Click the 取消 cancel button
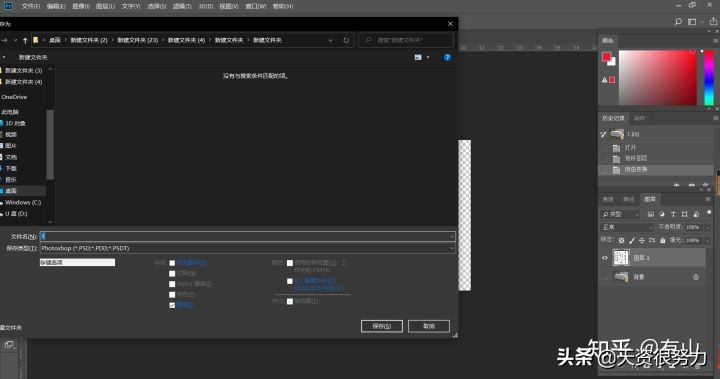Screen dimensions: 720x379 click(x=429, y=326)
